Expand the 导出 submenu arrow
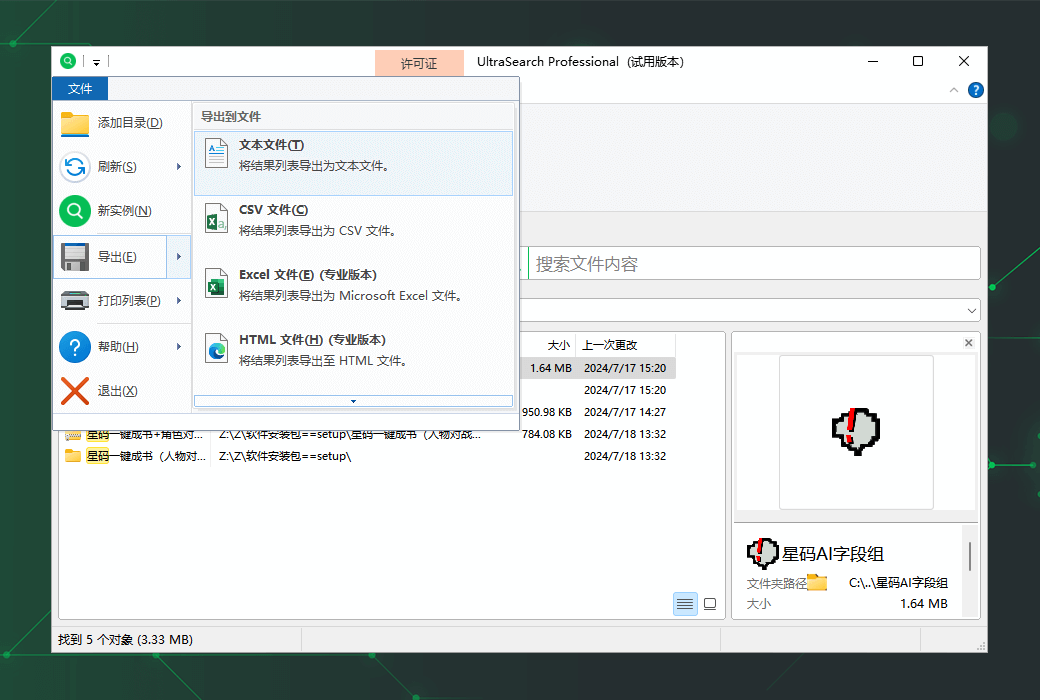Viewport: 1040px width, 700px height. pyautogui.click(x=178, y=257)
